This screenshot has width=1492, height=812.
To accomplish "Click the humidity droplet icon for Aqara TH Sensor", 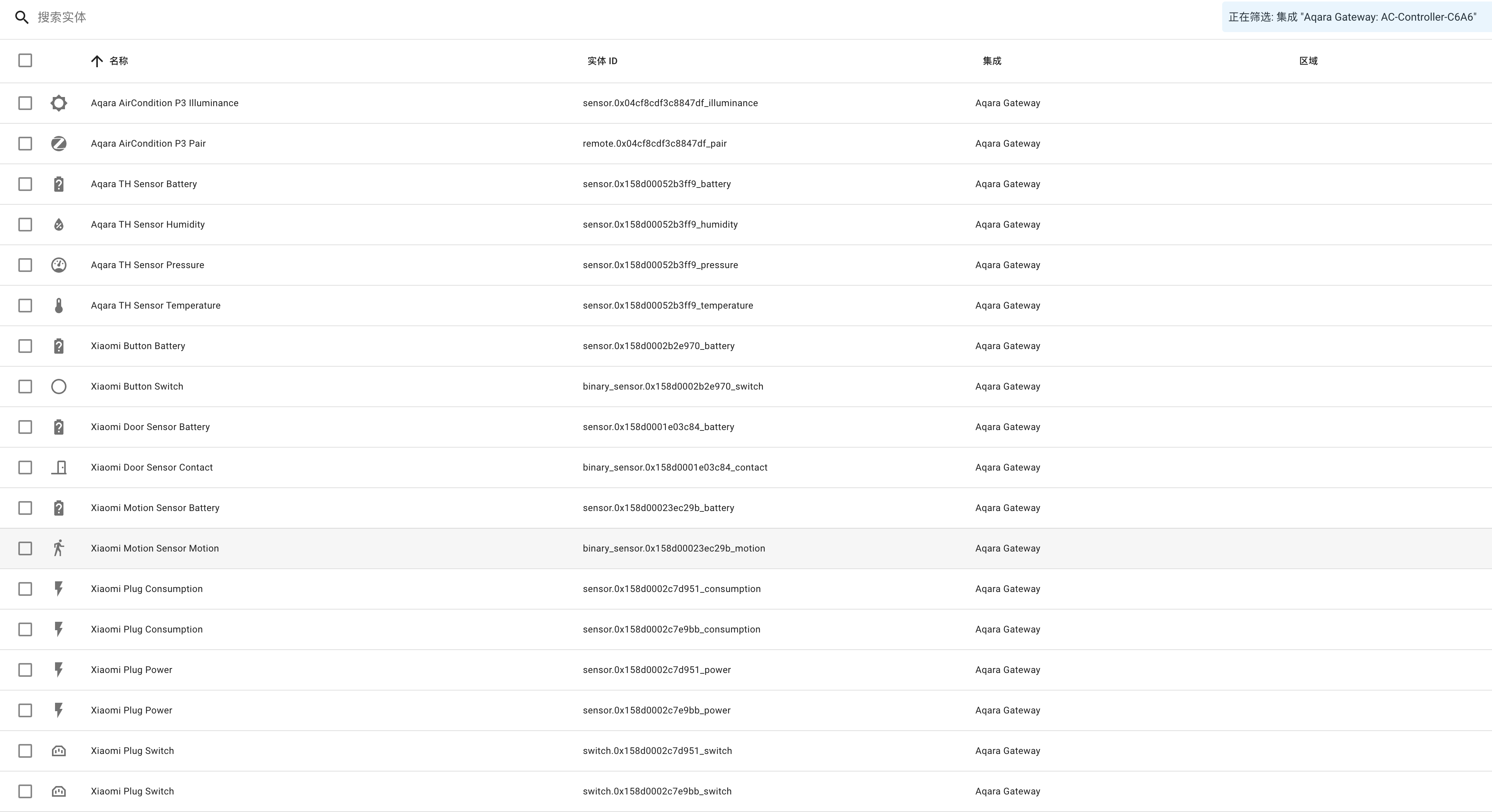I will (x=58, y=224).
